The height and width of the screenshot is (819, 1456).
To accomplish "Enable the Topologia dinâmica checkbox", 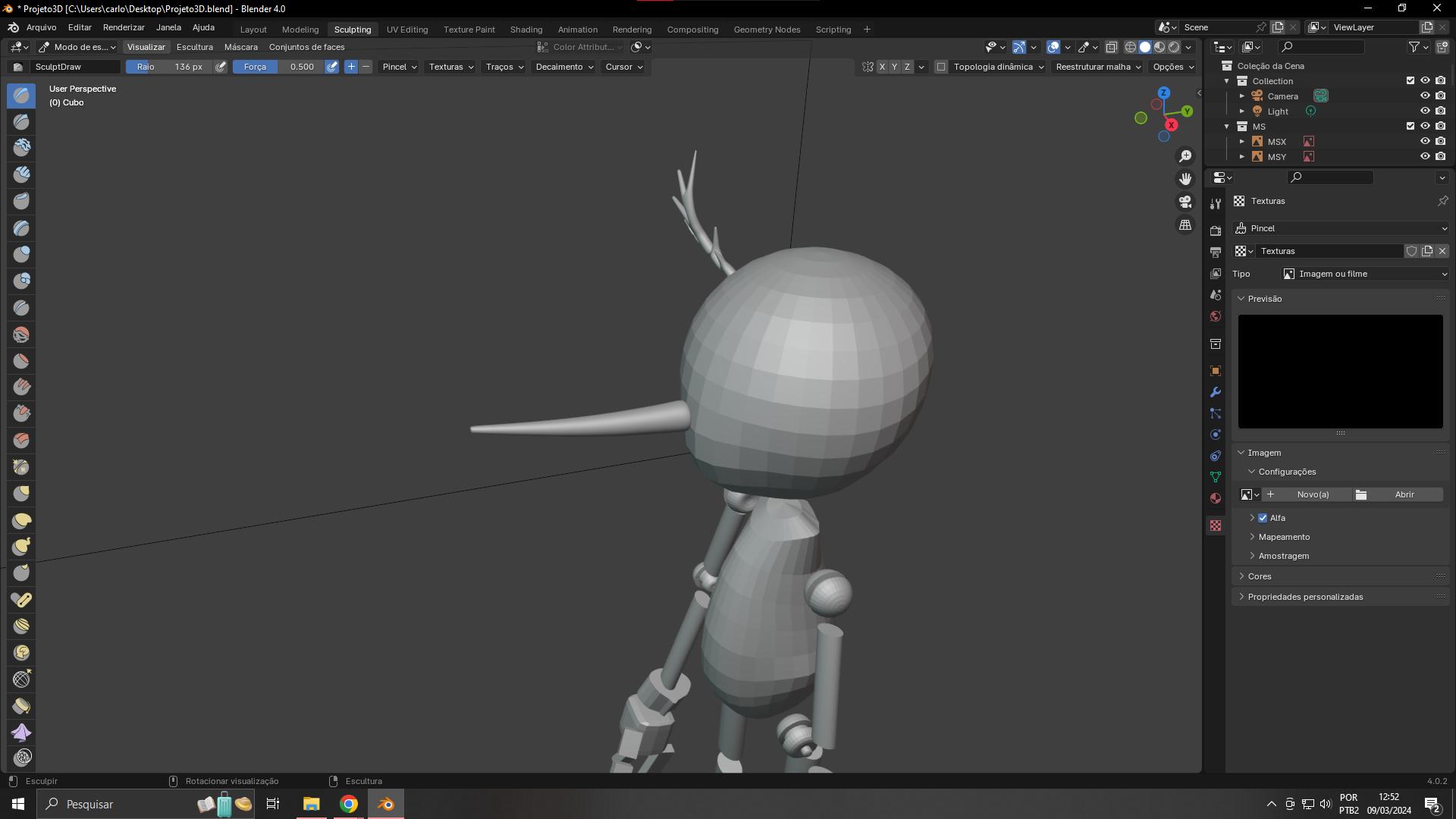I will tap(941, 67).
